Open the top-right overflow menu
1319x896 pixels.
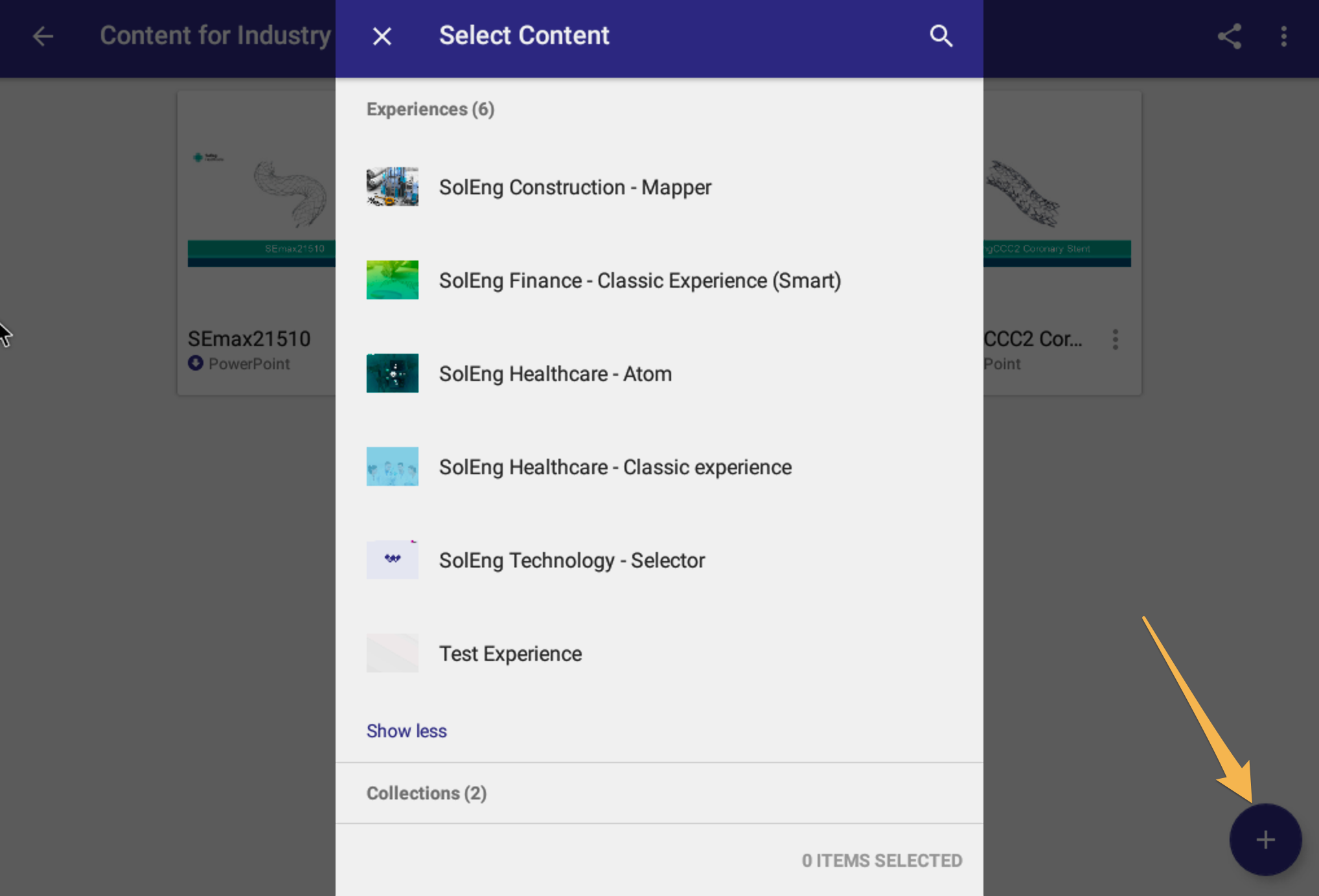(x=1283, y=36)
